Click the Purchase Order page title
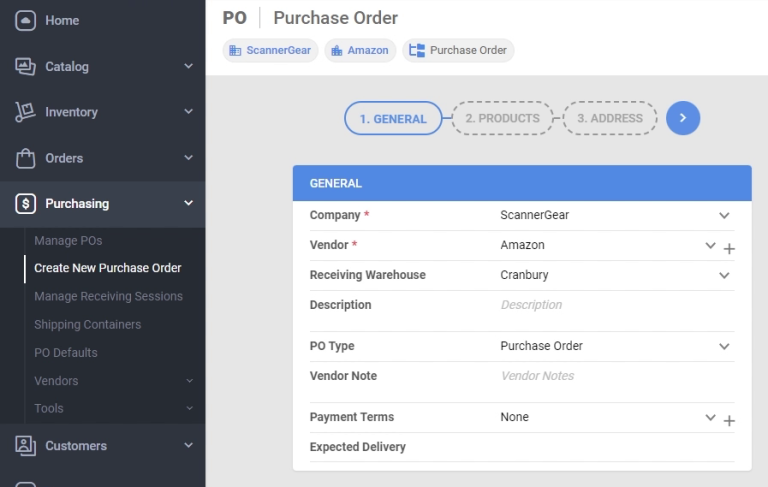The height and width of the screenshot is (487, 768). [x=336, y=18]
